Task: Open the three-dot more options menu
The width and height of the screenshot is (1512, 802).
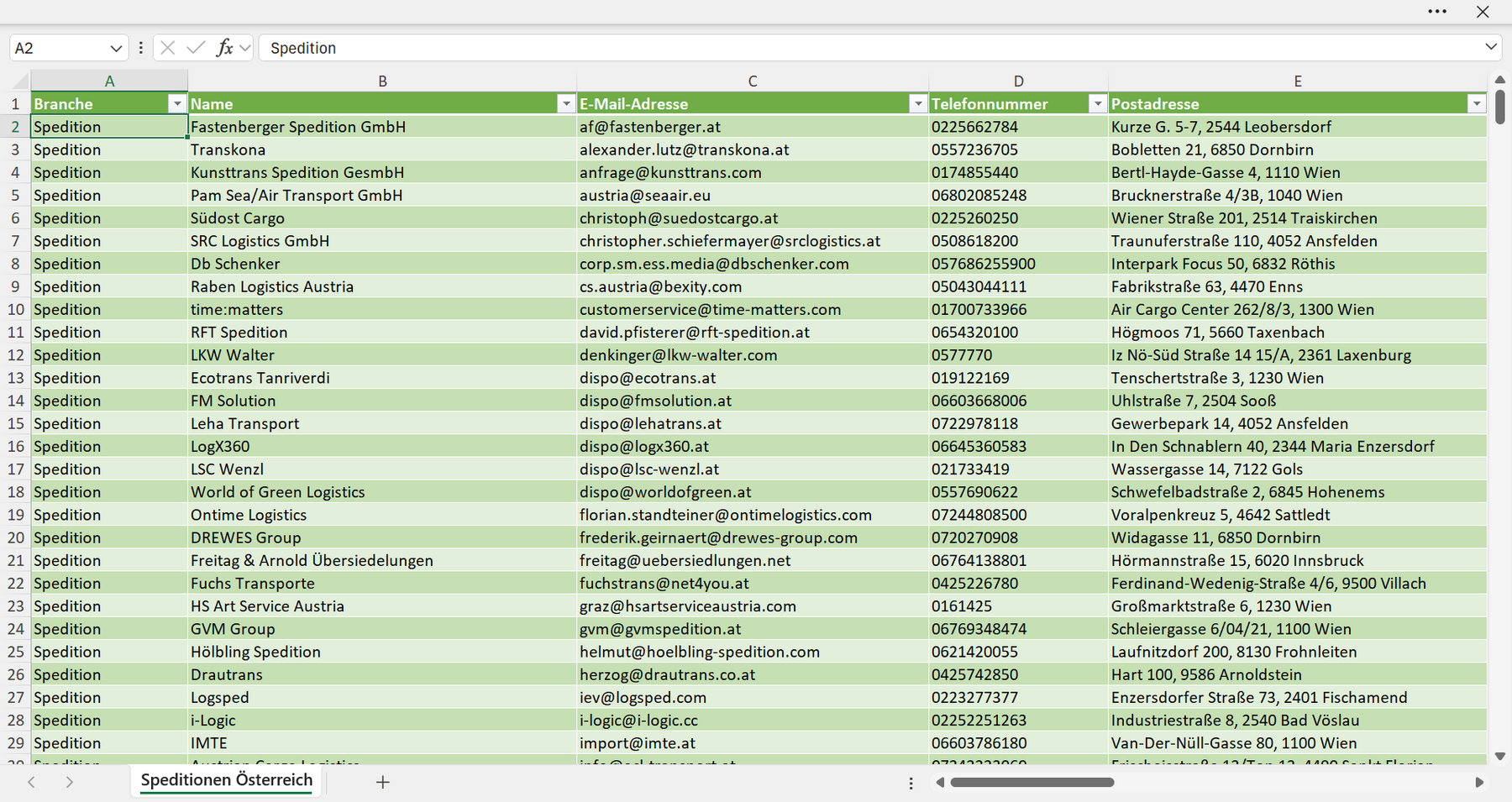Action: point(1437,12)
